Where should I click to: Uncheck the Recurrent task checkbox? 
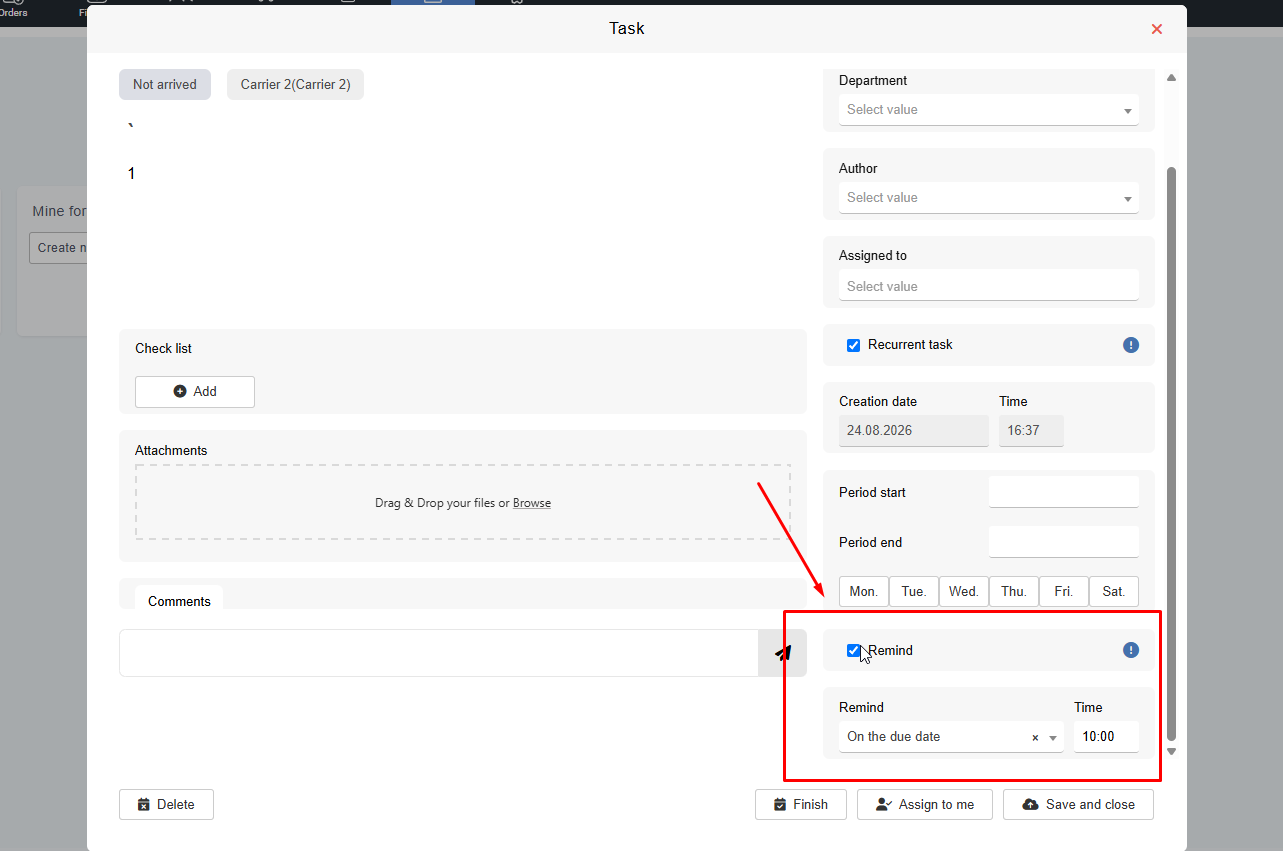click(x=853, y=345)
